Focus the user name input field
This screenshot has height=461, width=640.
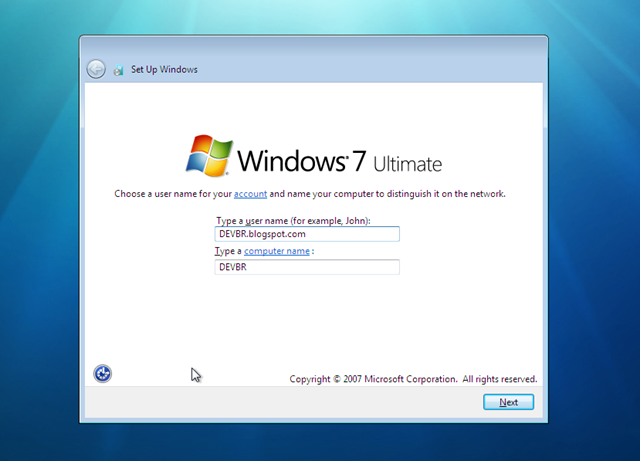pos(307,234)
